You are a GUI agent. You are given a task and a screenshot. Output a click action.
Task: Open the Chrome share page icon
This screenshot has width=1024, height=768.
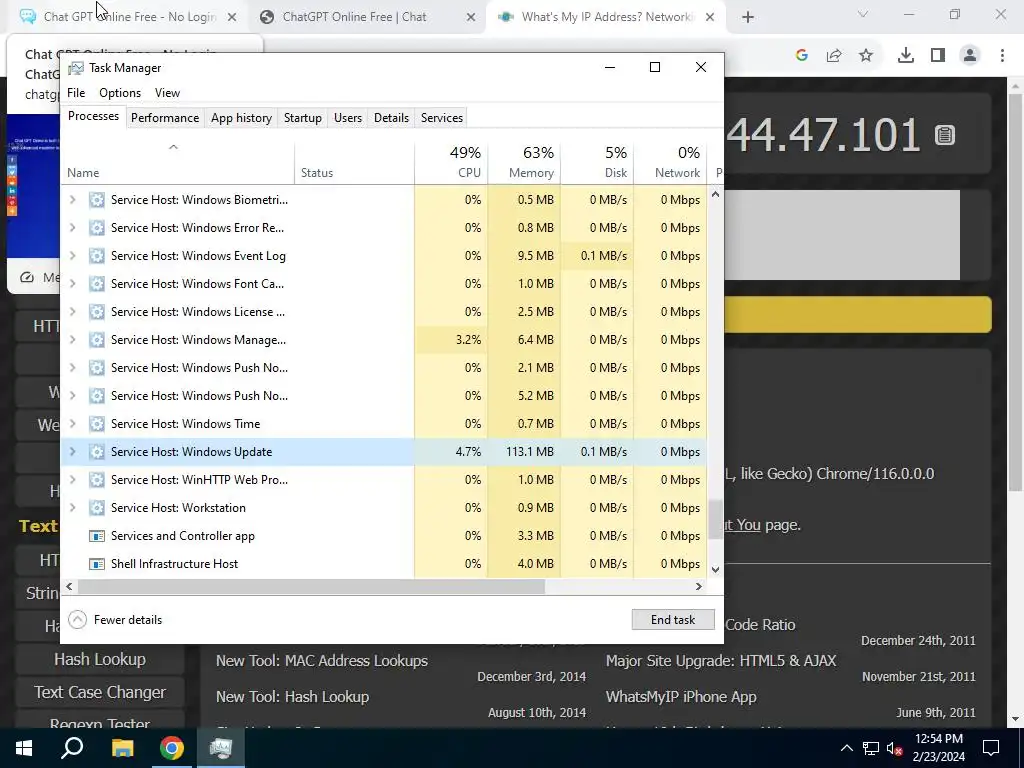pos(834,56)
